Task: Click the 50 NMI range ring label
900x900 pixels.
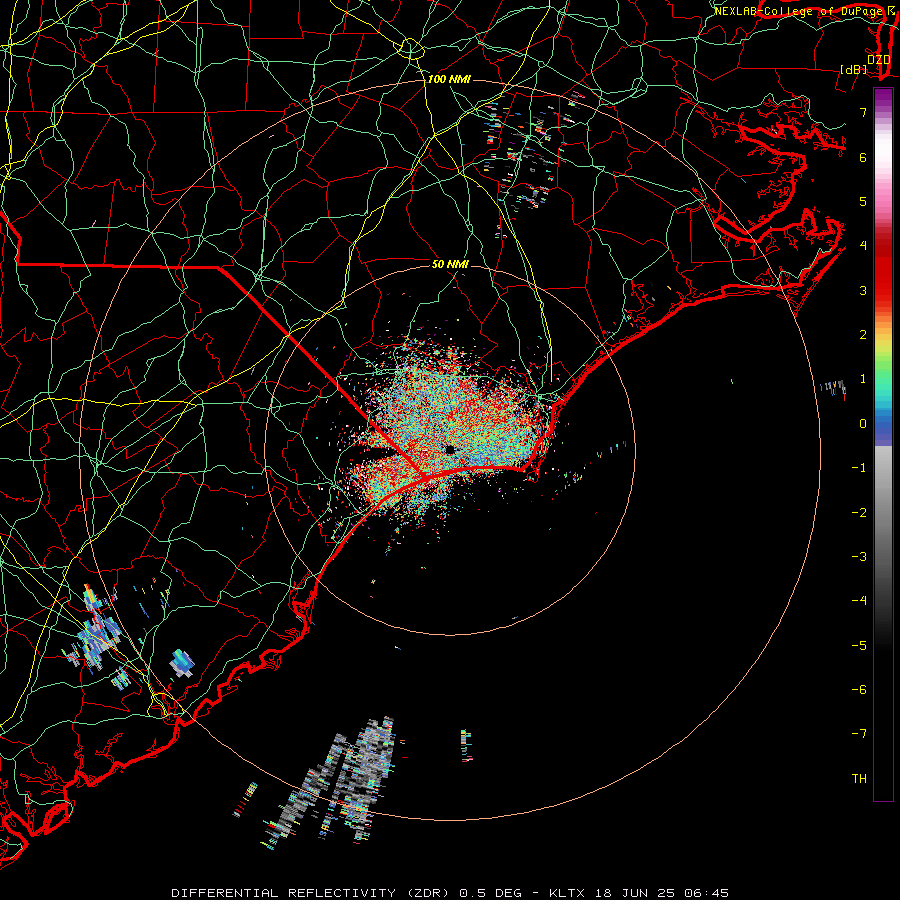Action: pos(450,264)
